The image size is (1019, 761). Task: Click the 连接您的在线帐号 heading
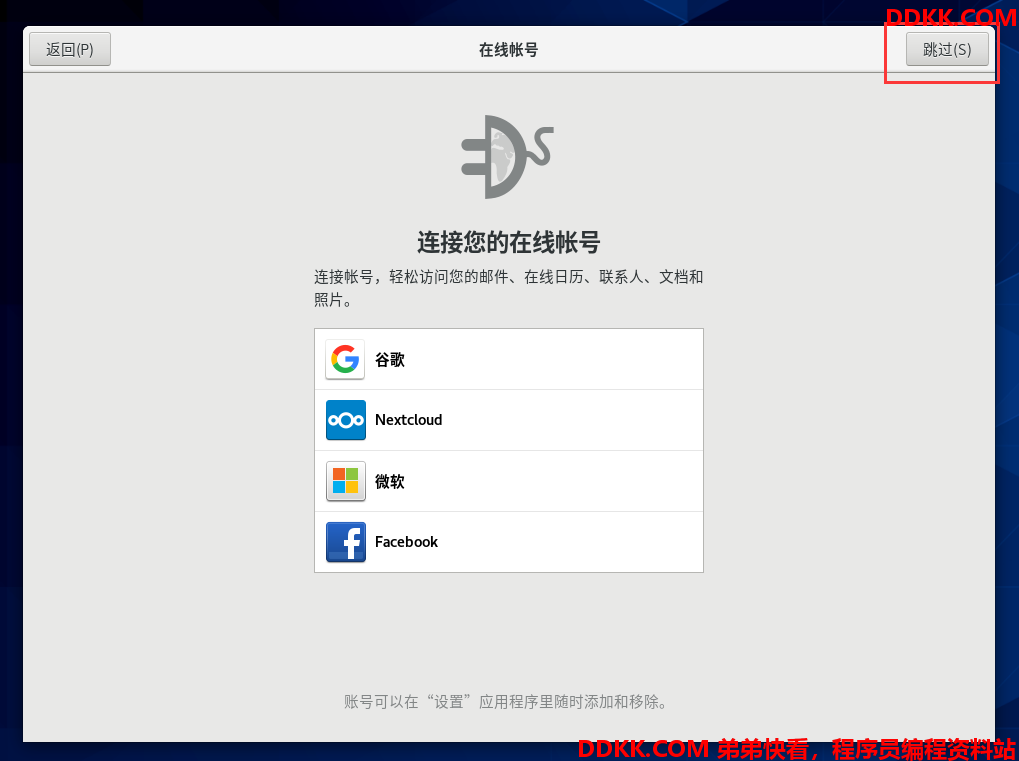(x=509, y=242)
